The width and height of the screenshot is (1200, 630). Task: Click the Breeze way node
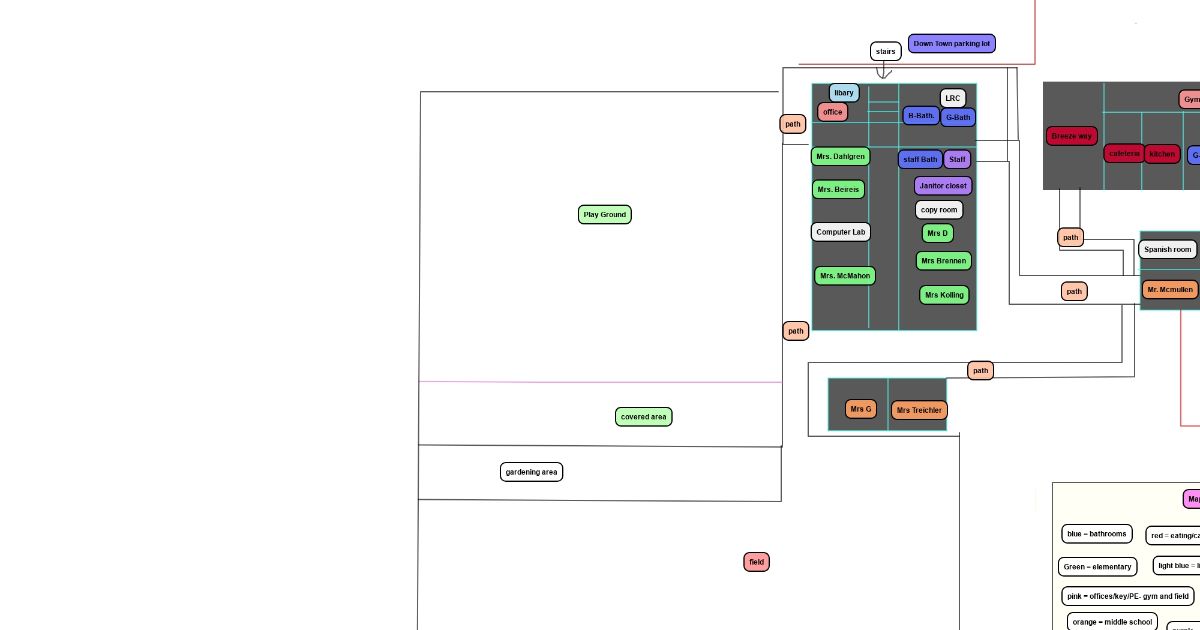tap(1072, 136)
